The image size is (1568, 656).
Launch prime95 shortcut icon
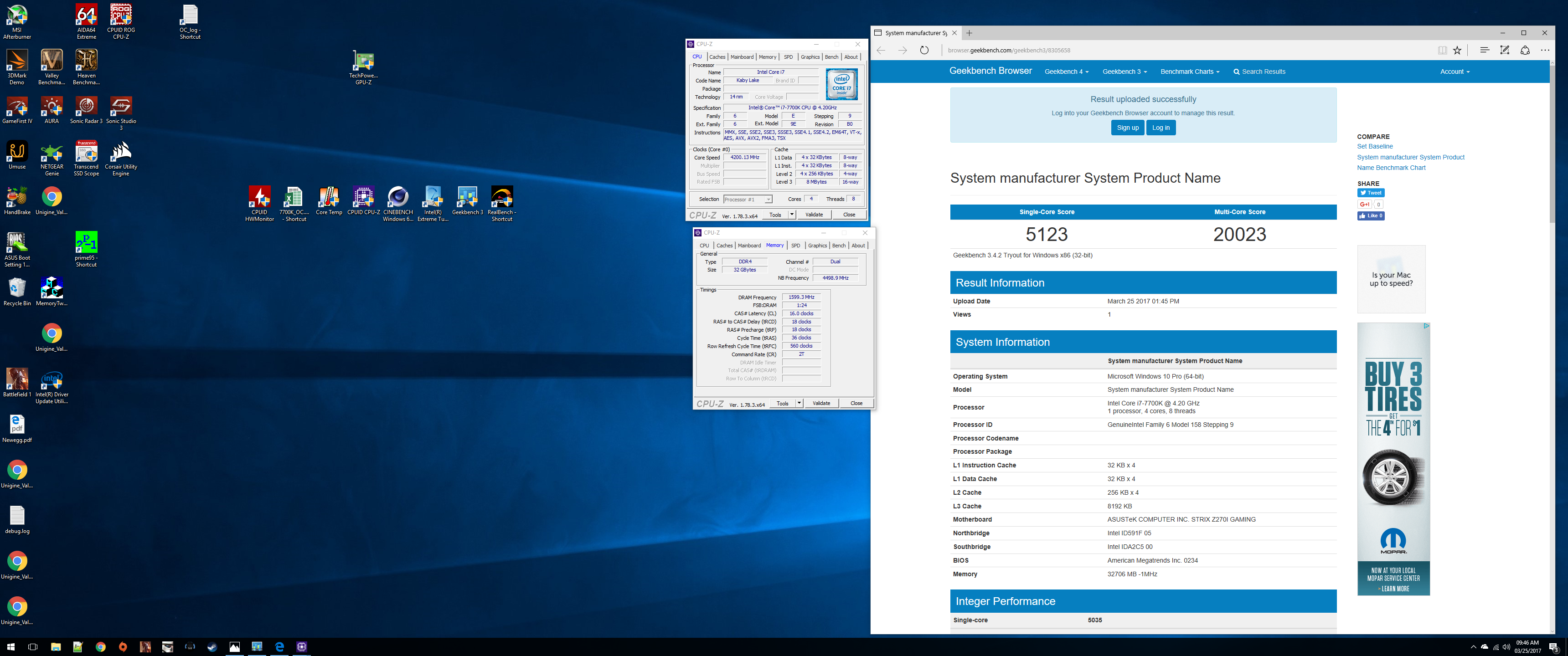[86, 250]
